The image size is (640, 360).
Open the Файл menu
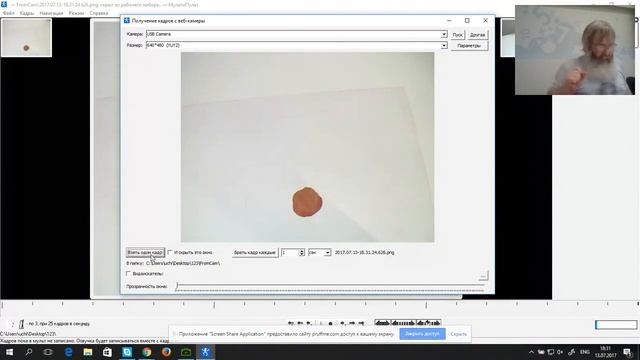(x=9, y=13)
